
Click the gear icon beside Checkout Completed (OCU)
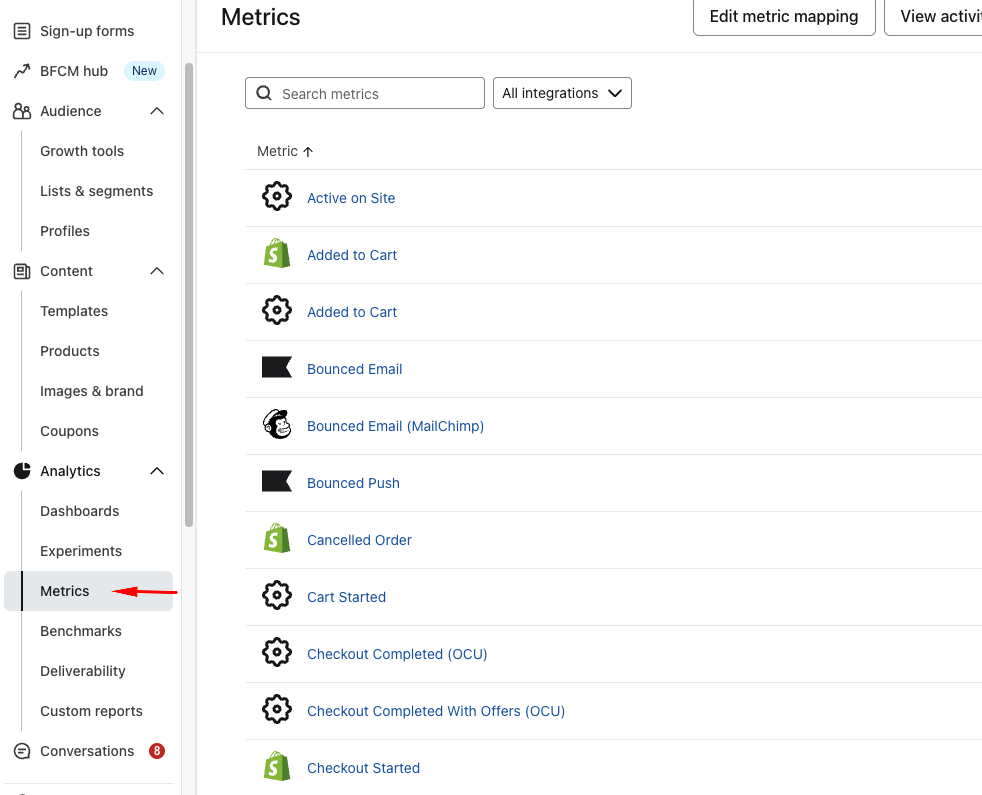[277, 652]
